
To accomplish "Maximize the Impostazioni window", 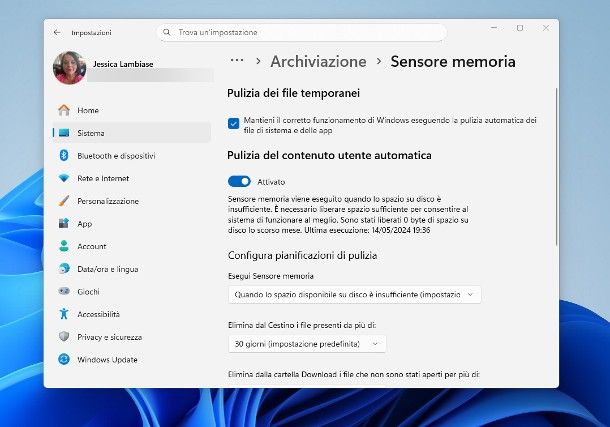I will pyautogui.click(x=520, y=28).
